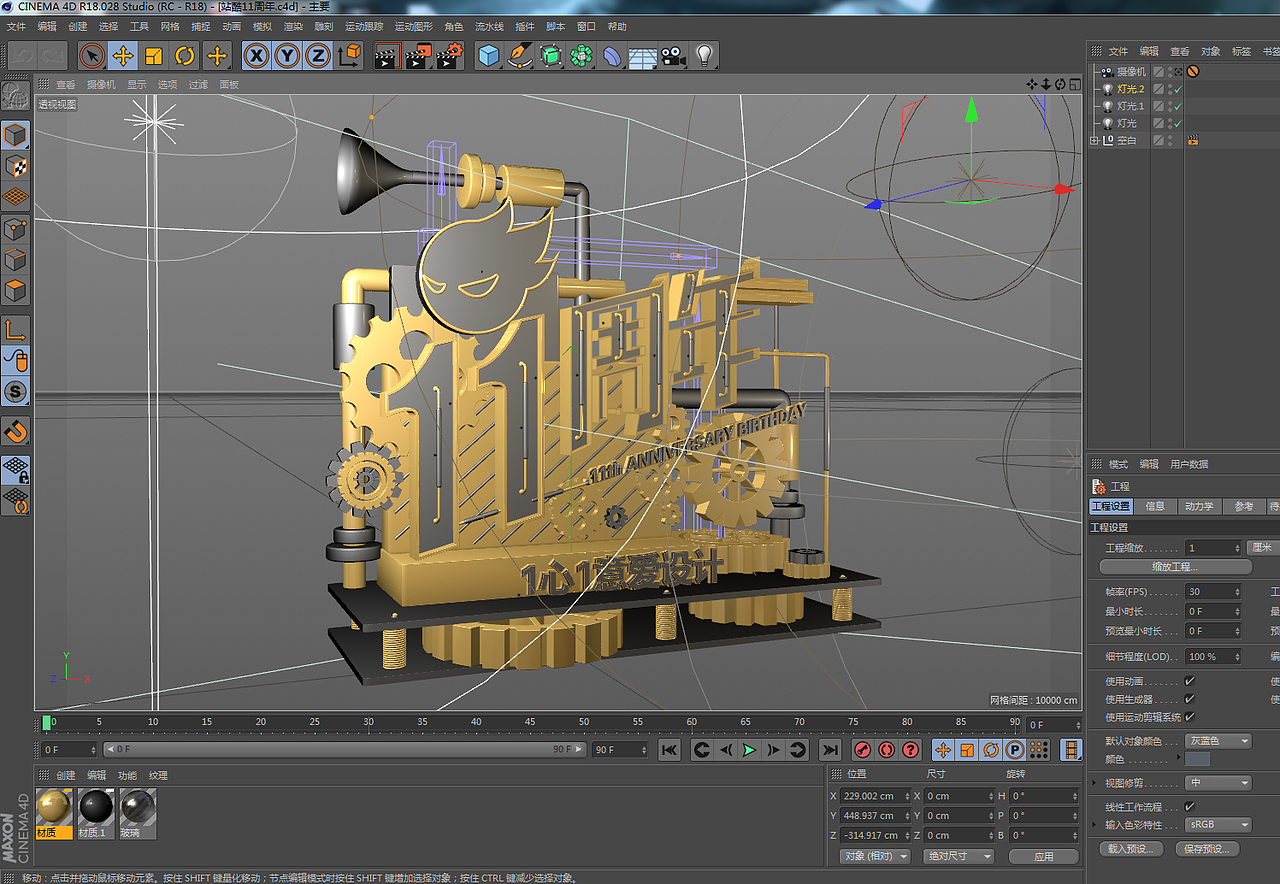This screenshot has width=1280, height=884.
Task: Open the array modeling objects icon
Action: tap(581, 56)
